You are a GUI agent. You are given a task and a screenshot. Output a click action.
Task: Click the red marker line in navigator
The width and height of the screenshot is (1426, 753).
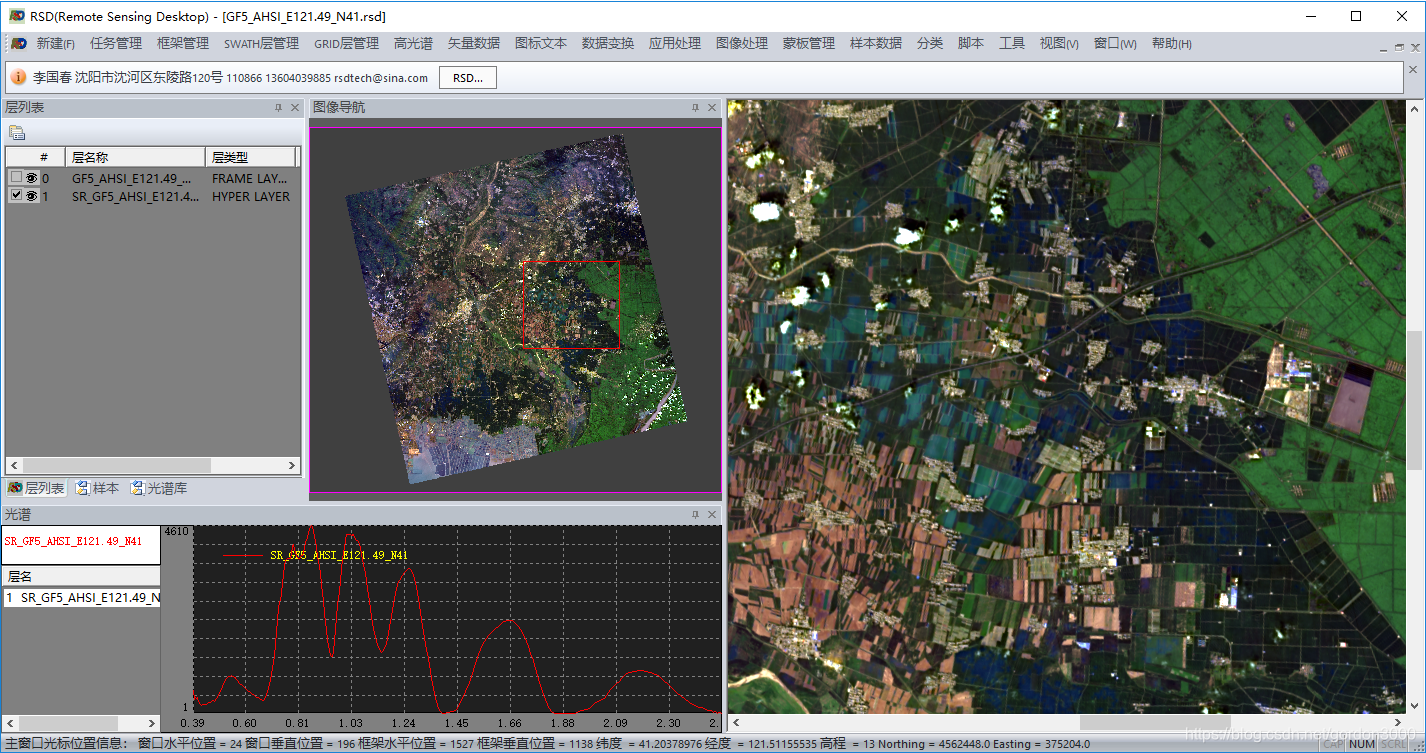pos(572,348)
